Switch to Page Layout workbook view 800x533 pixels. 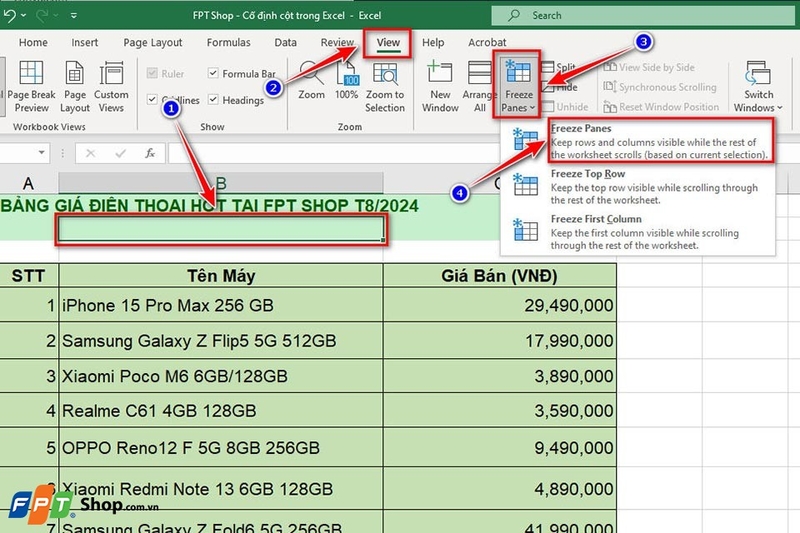74,87
